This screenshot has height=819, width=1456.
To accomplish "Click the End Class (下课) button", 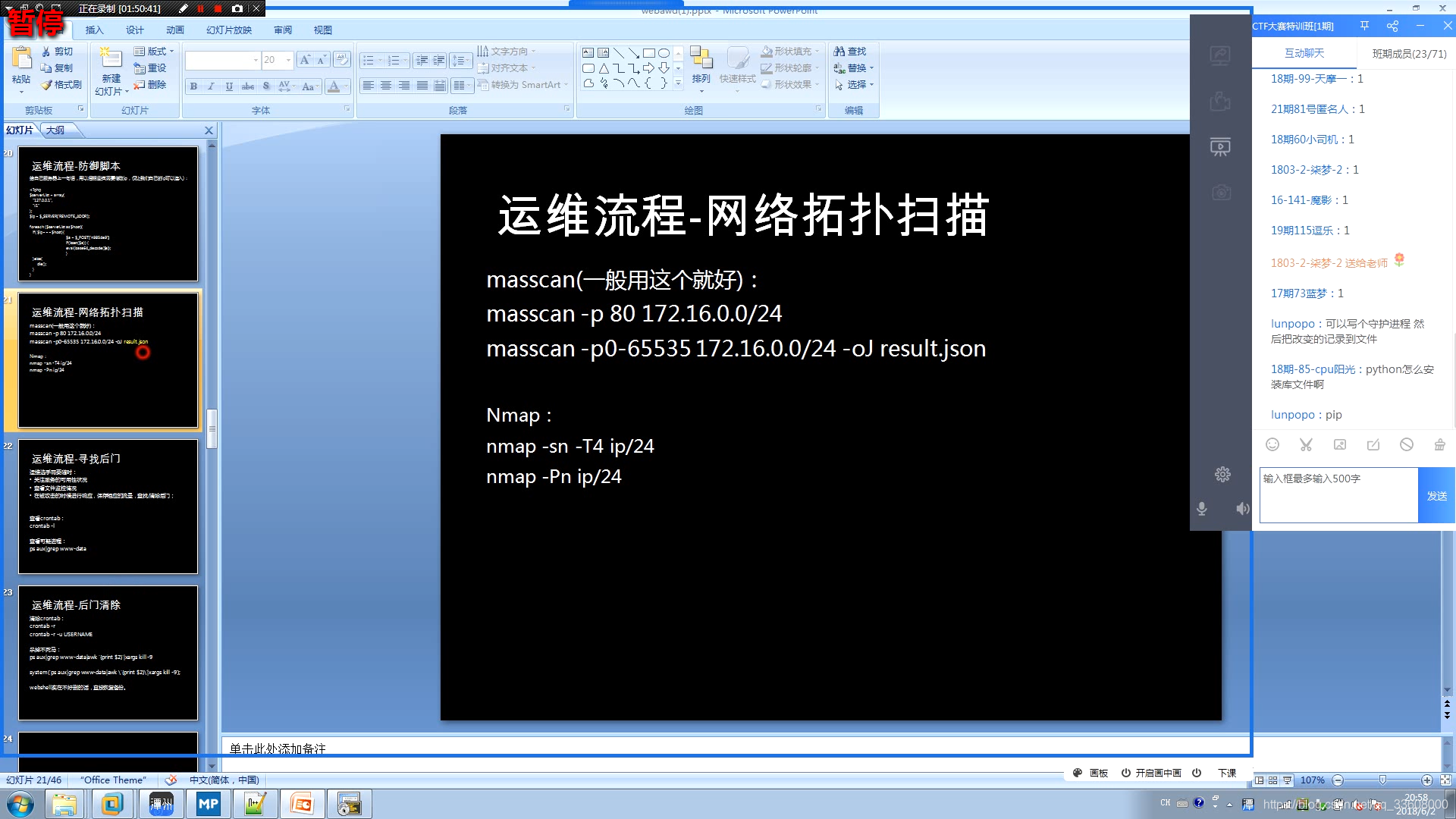I will tap(1226, 773).
